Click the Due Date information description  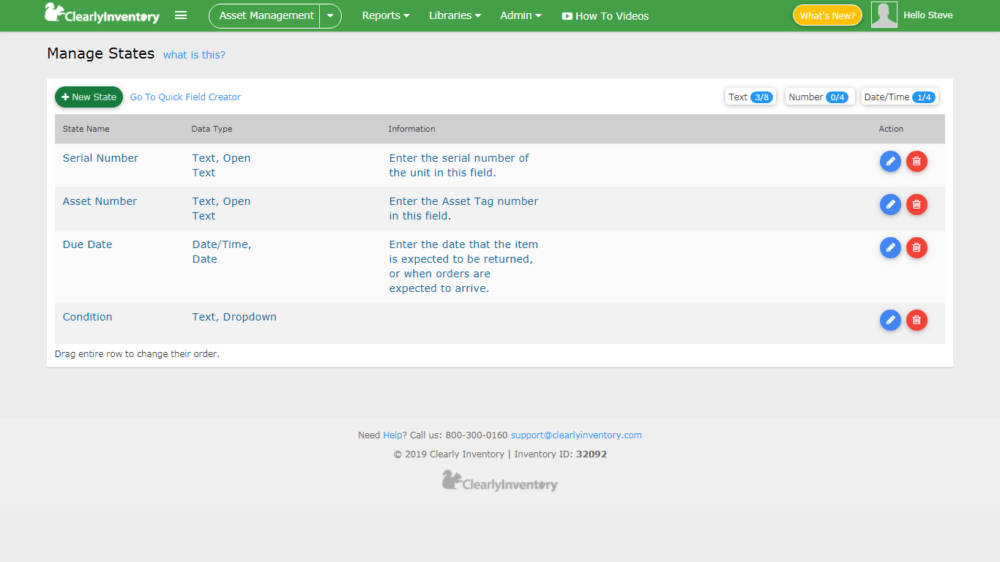pyautogui.click(x=464, y=266)
